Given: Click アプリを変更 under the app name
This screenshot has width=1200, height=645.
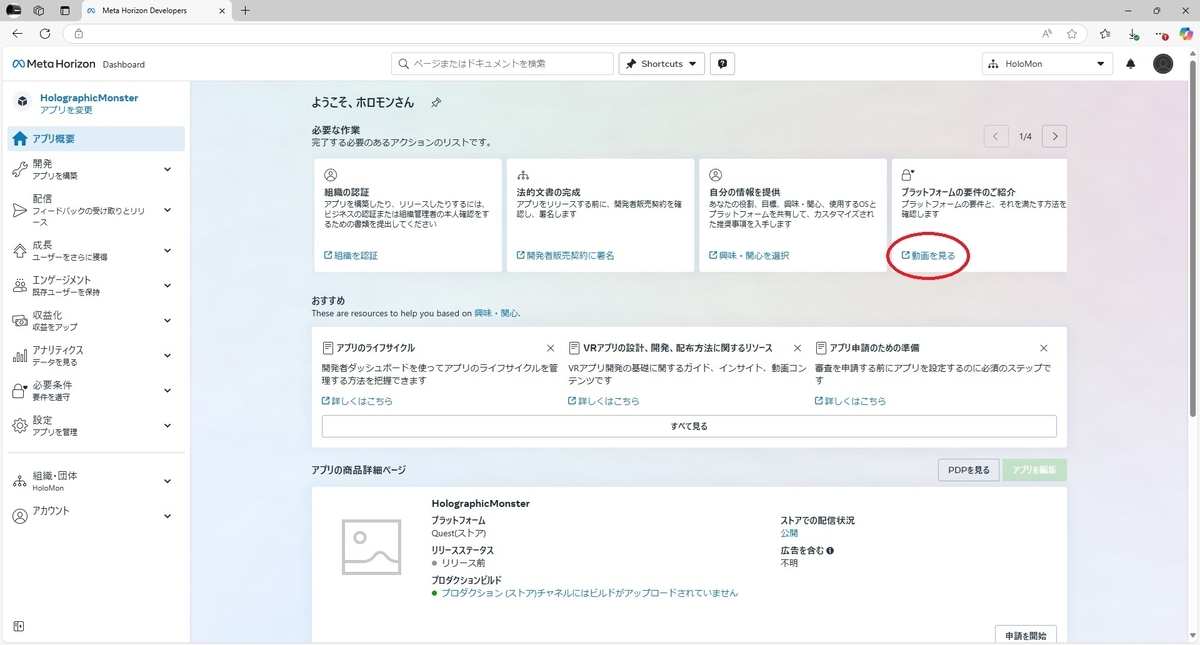Looking at the screenshot, I should [x=66, y=110].
